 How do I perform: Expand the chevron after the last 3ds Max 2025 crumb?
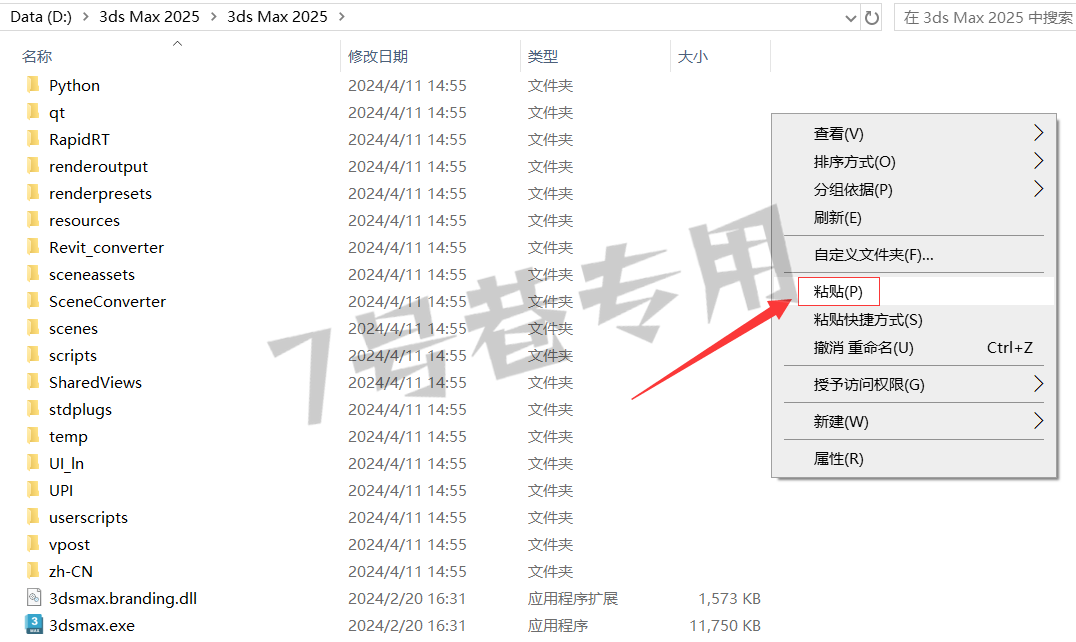click(x=342, y=17)
